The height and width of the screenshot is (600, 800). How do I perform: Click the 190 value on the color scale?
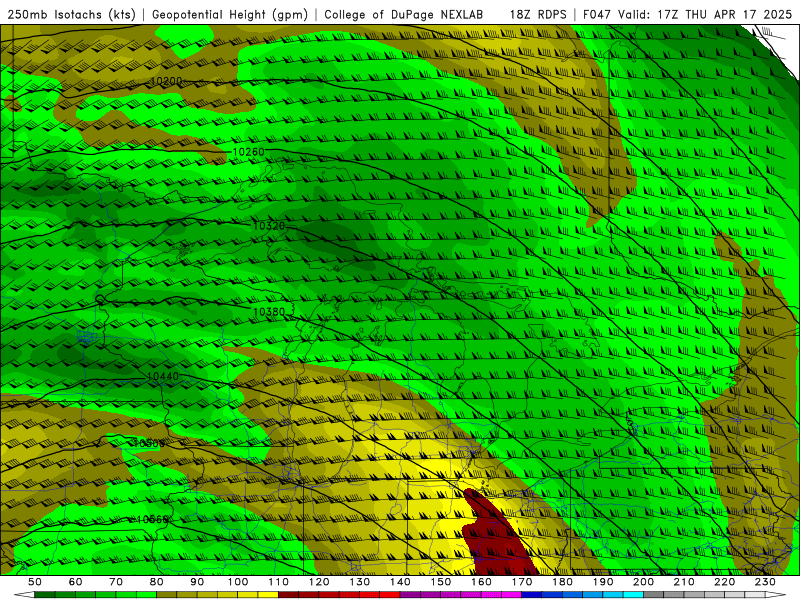[603, 582]
